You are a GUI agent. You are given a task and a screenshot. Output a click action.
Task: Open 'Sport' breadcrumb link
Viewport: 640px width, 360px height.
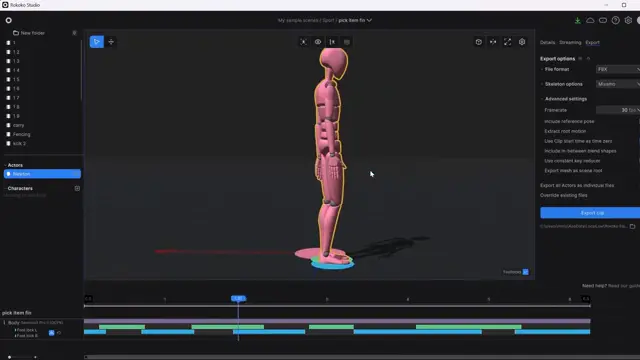(328, 20)
